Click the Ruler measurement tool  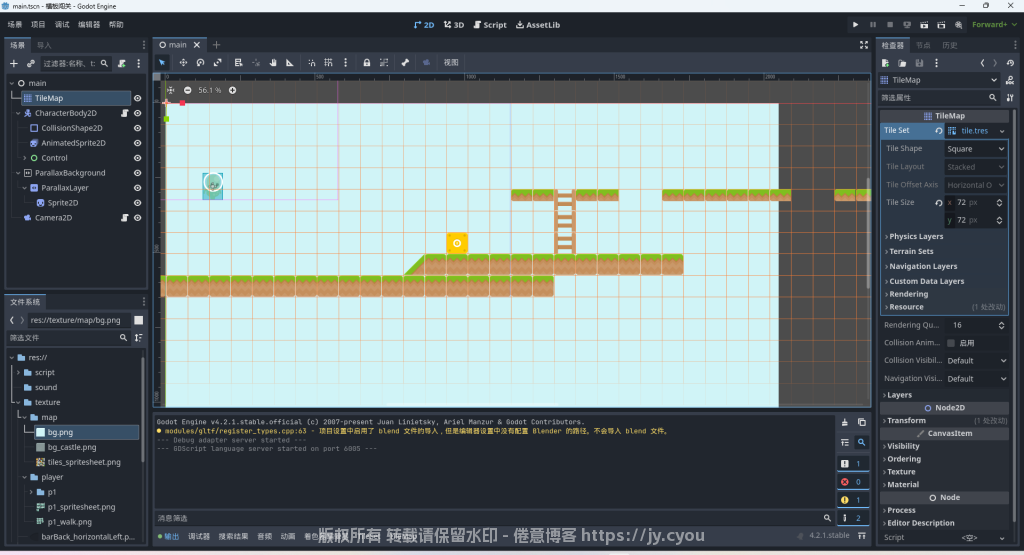pos(290,62)
